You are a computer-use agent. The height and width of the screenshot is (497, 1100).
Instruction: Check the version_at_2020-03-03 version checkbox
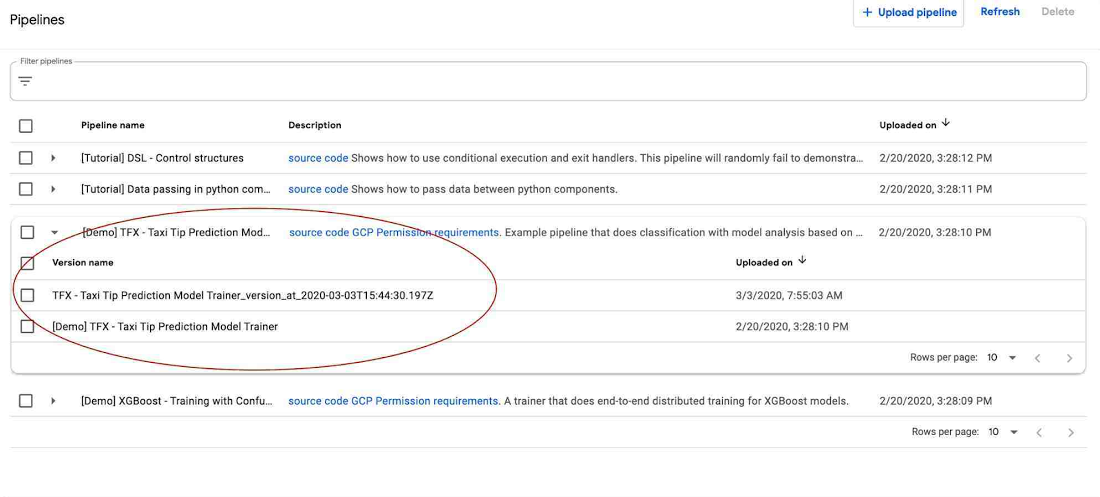tap(27, 296)
